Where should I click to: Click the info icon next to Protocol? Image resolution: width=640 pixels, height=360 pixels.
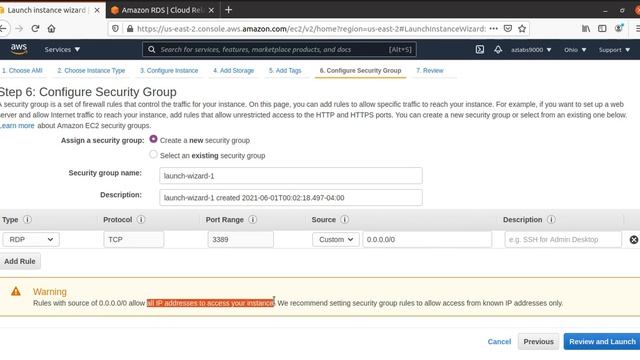141,220
